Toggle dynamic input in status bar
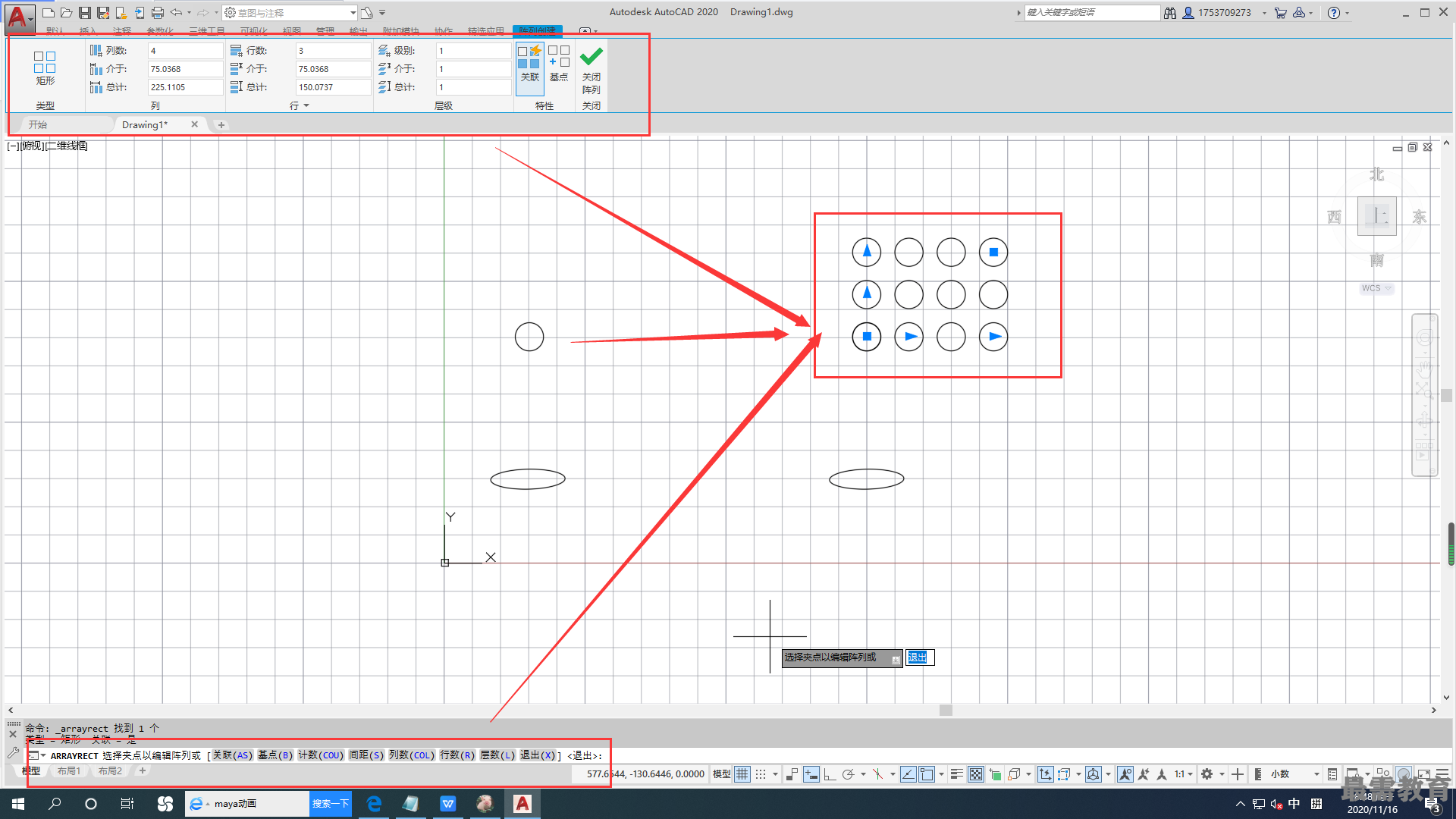This screenshot has height=819, width=1456. point(811,774)
